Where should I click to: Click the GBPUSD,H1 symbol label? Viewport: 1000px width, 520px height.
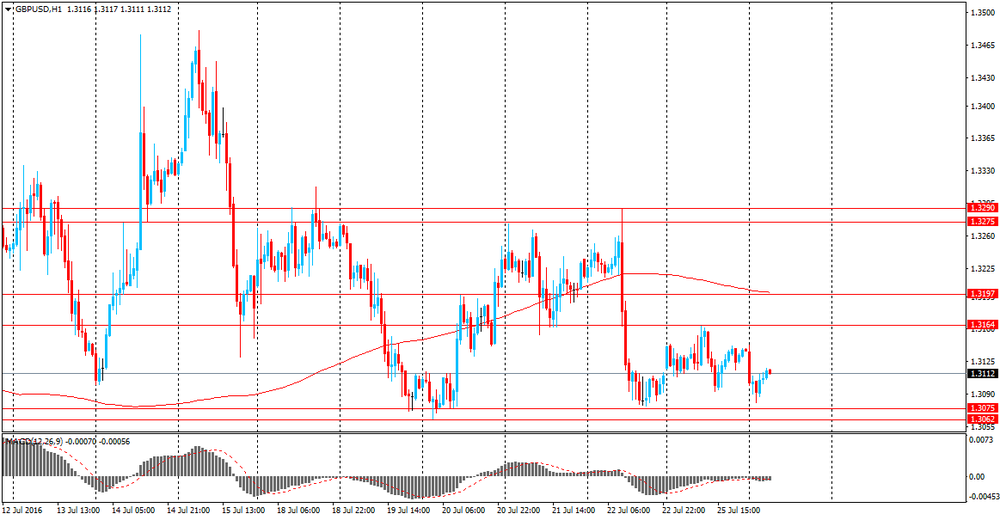pyautogui.click(x=38, y=10)
